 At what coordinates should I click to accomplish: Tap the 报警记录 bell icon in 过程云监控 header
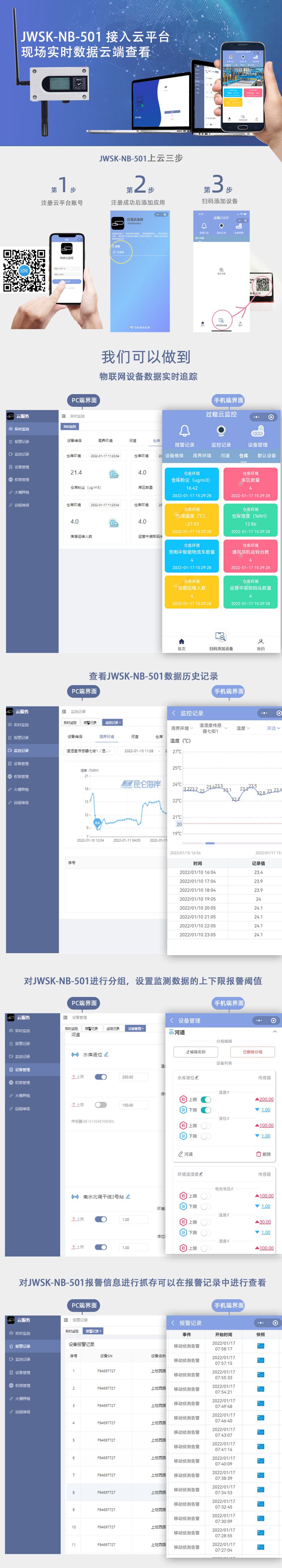click(184, 431)
